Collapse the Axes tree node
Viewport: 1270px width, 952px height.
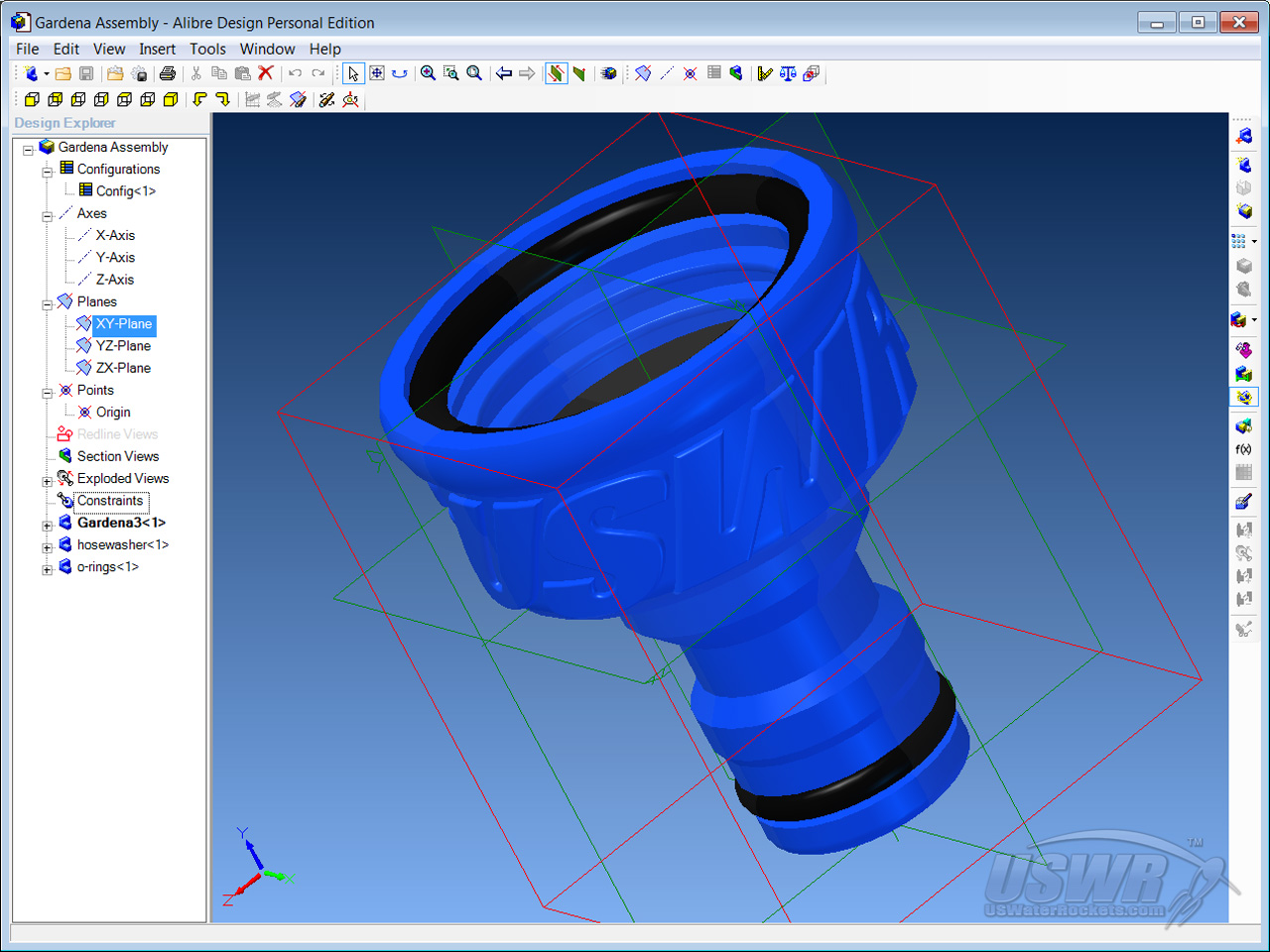(x=47, y=216)
